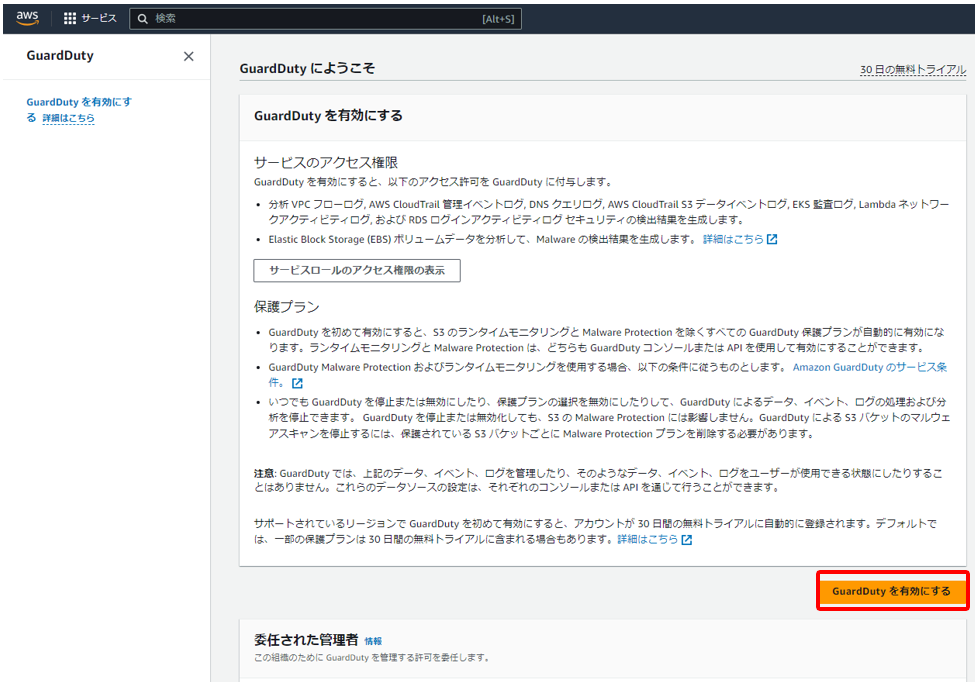Click the orange GuardDuty を有効にする button
The width and height of the screenshot is (975, 682).
pos(892,591)
